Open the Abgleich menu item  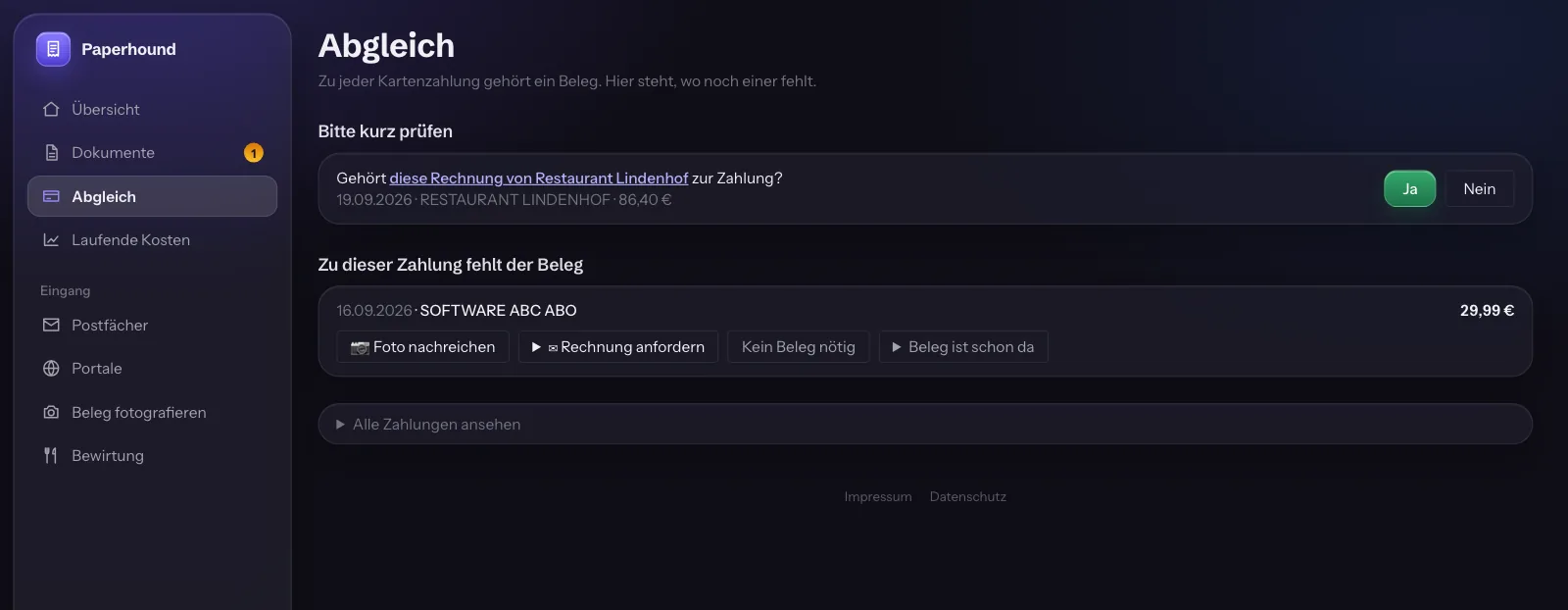point(152,196)
